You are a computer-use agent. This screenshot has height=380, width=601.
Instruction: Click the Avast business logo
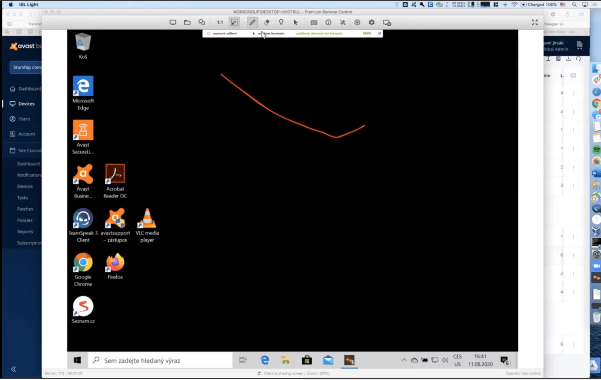[25, 46]
